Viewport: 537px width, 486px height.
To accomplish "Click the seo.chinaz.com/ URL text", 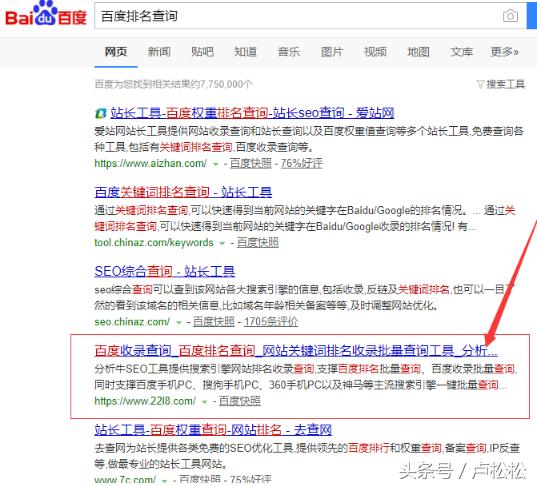I will click(x=132, y=322).
